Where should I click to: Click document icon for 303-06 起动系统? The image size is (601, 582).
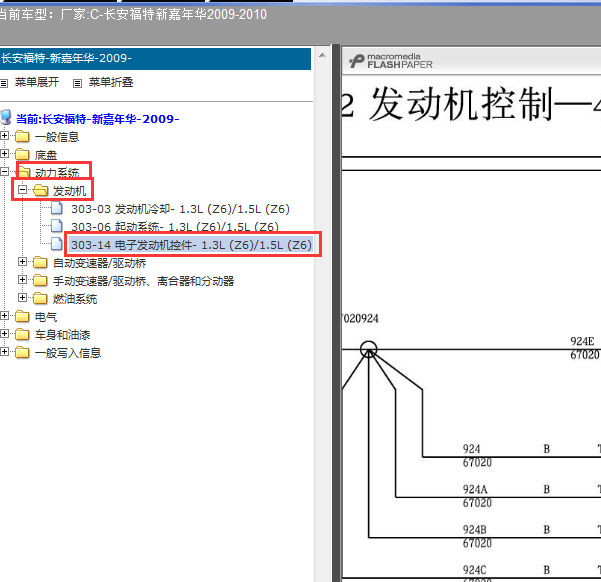(57, 225)
